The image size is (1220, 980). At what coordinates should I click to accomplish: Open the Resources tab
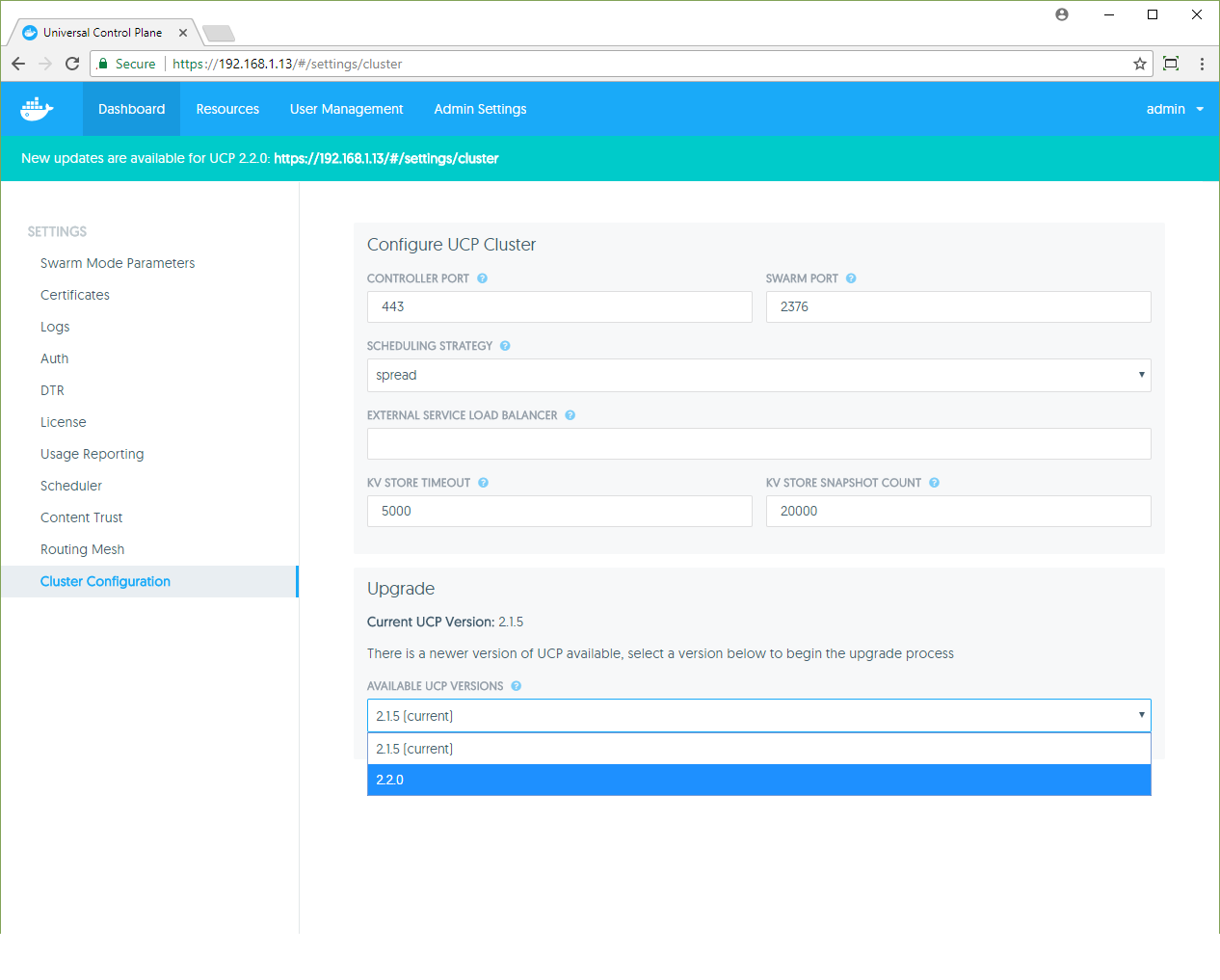tap(227, 109)
